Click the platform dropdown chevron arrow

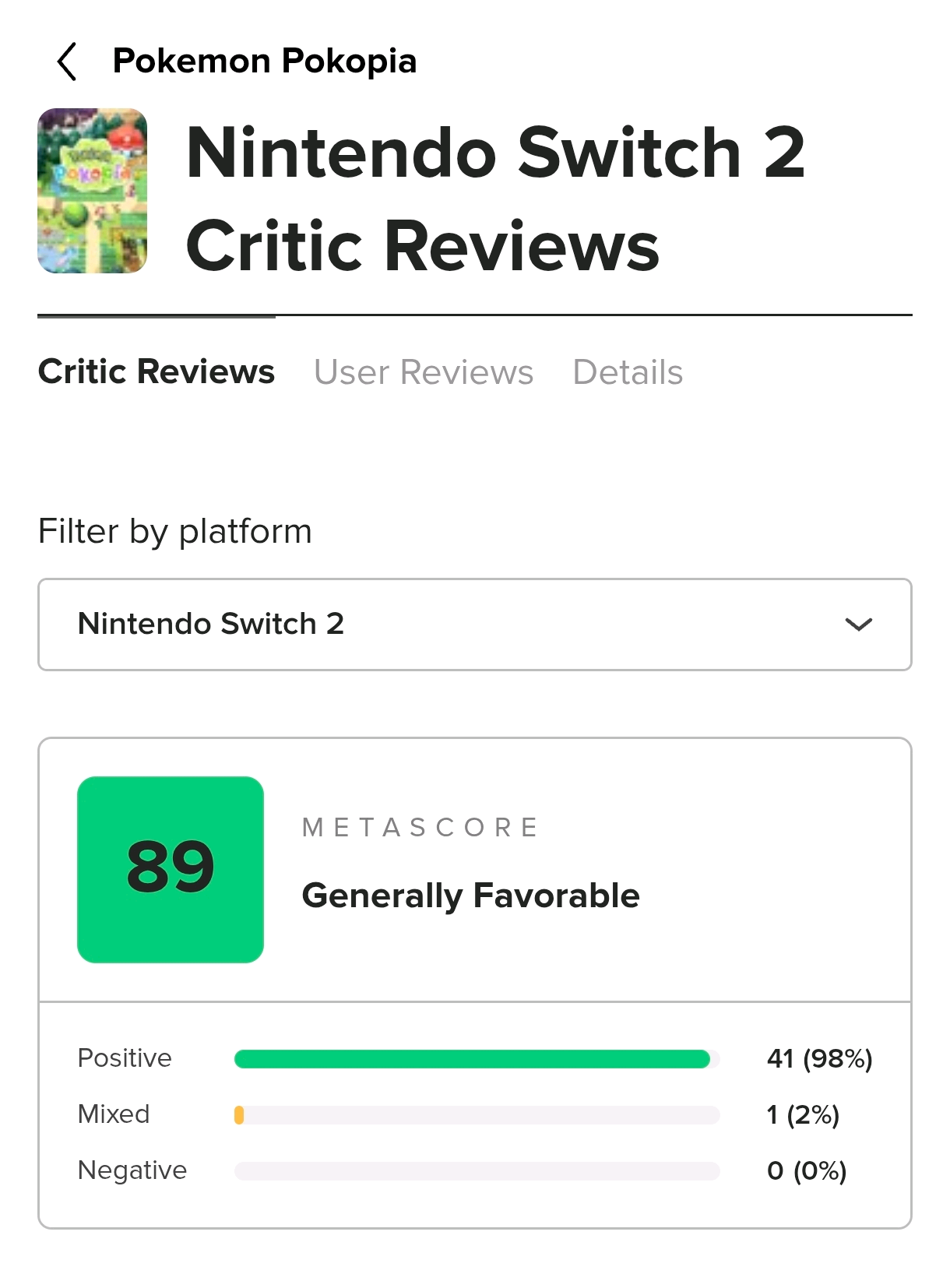click(x=858, y=625)
